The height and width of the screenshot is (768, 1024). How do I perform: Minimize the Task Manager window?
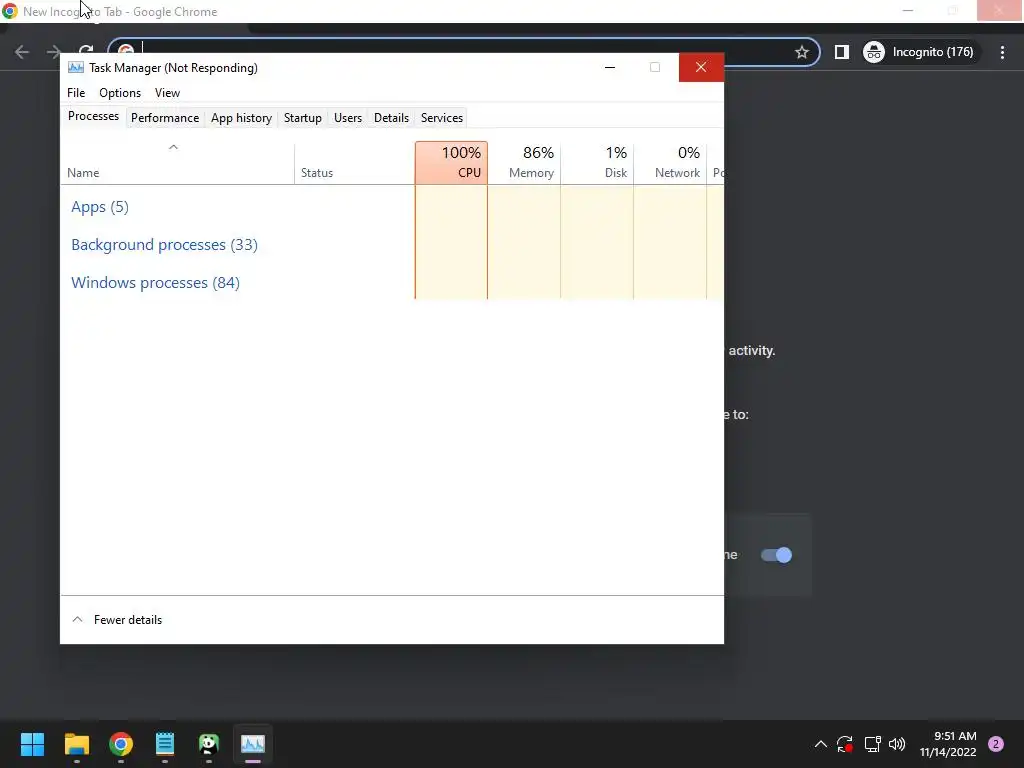pos(610,67)
